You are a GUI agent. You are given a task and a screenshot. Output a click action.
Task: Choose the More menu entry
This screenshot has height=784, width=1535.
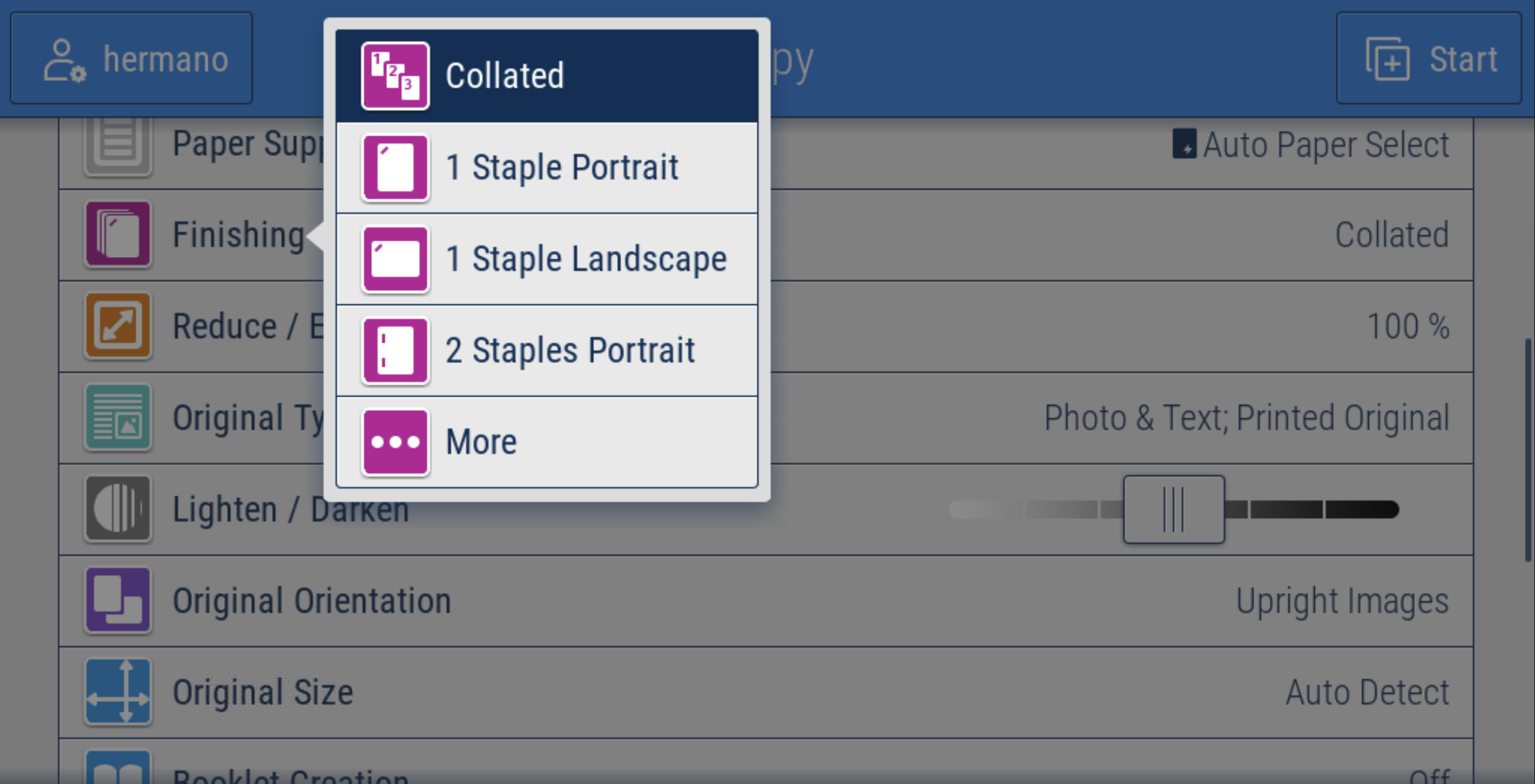[x=547, y=443]
